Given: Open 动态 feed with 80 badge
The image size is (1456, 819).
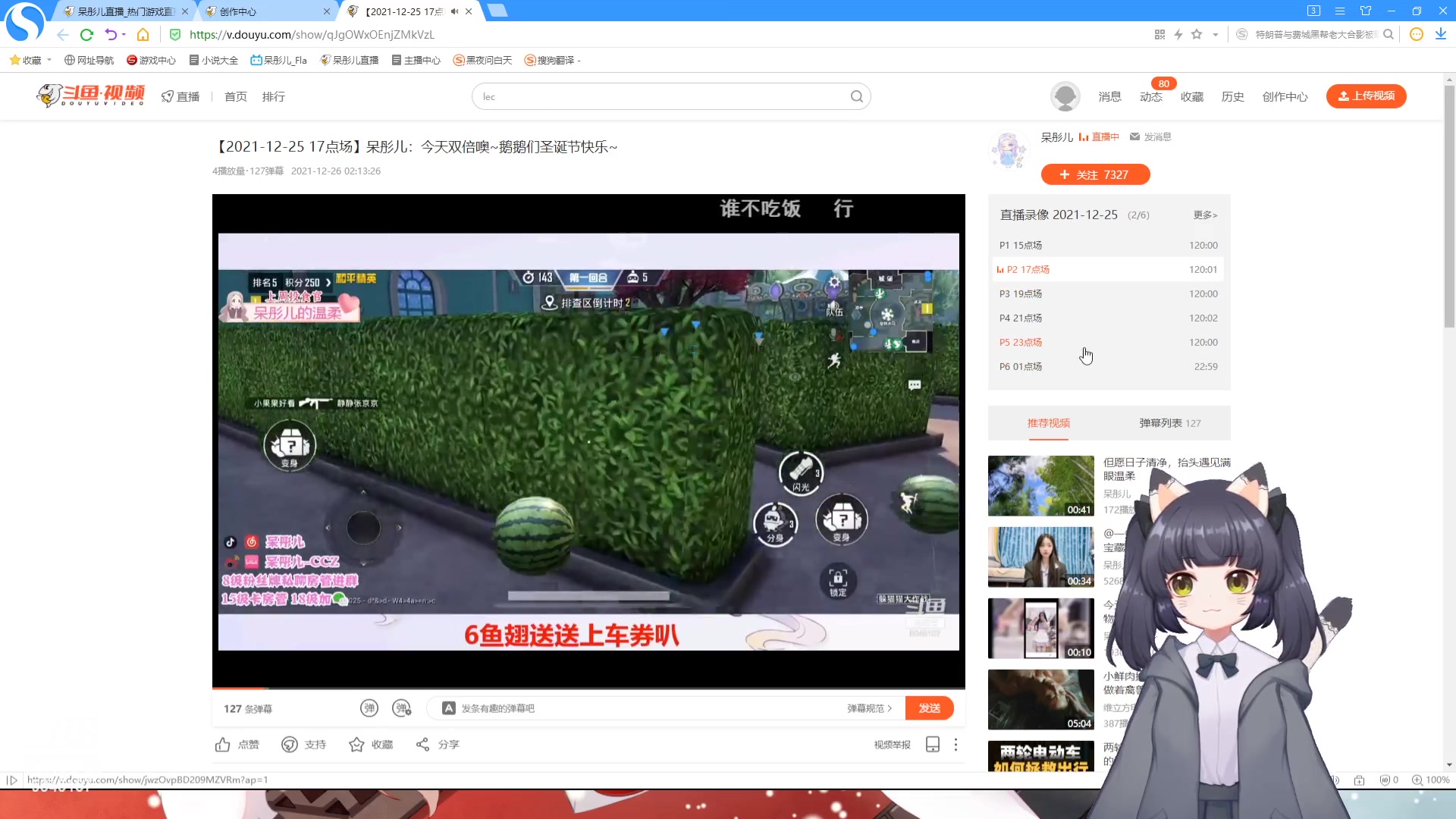Looking at the screenshot, I should coord(1151,96).
